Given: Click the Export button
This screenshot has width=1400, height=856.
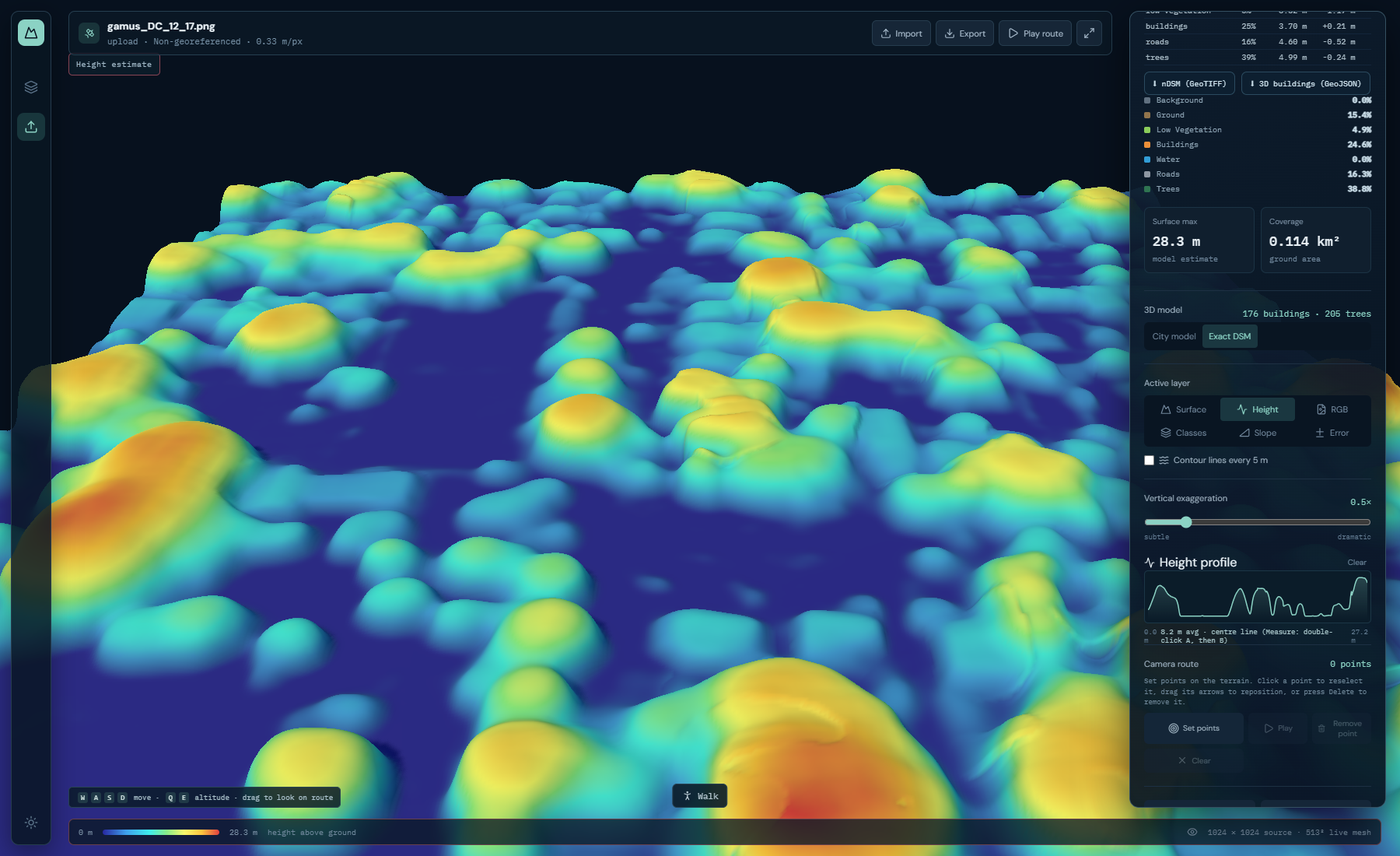Looking at the screenshot, I should (964, 33).
